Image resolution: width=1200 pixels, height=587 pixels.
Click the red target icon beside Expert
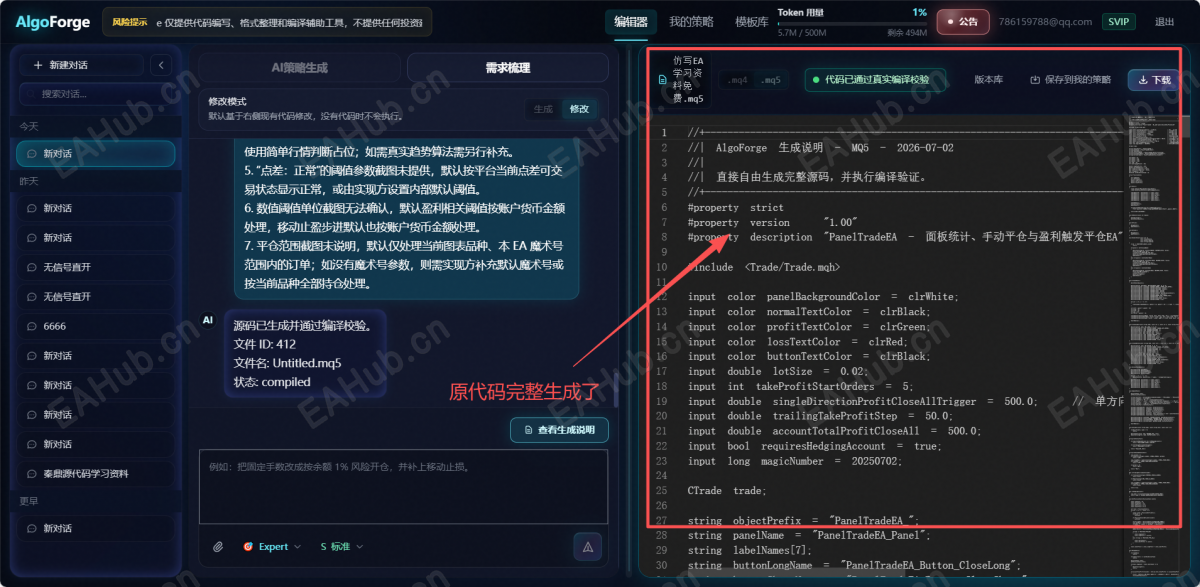pos(248,547)
